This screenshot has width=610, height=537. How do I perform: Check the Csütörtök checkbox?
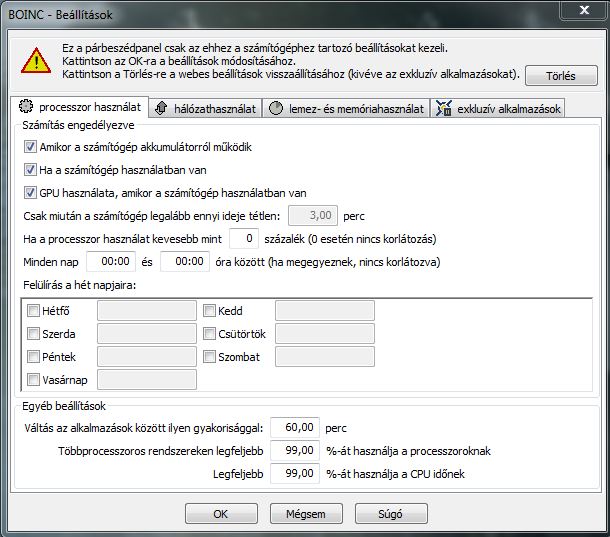click(209, 333)
